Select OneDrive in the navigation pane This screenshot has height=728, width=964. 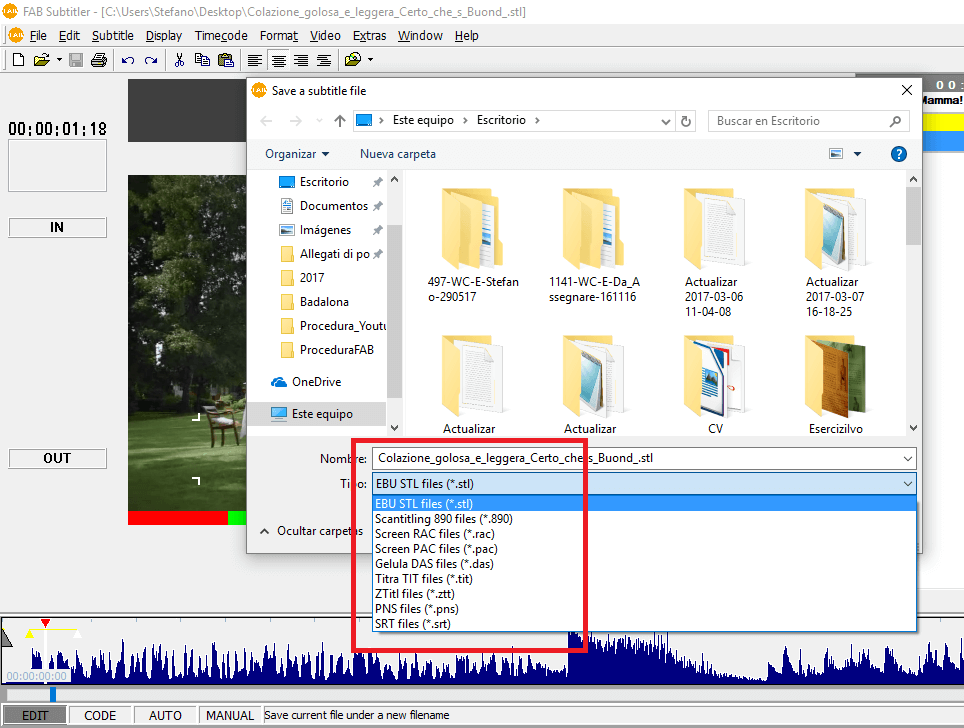click(x=316, y=382)
